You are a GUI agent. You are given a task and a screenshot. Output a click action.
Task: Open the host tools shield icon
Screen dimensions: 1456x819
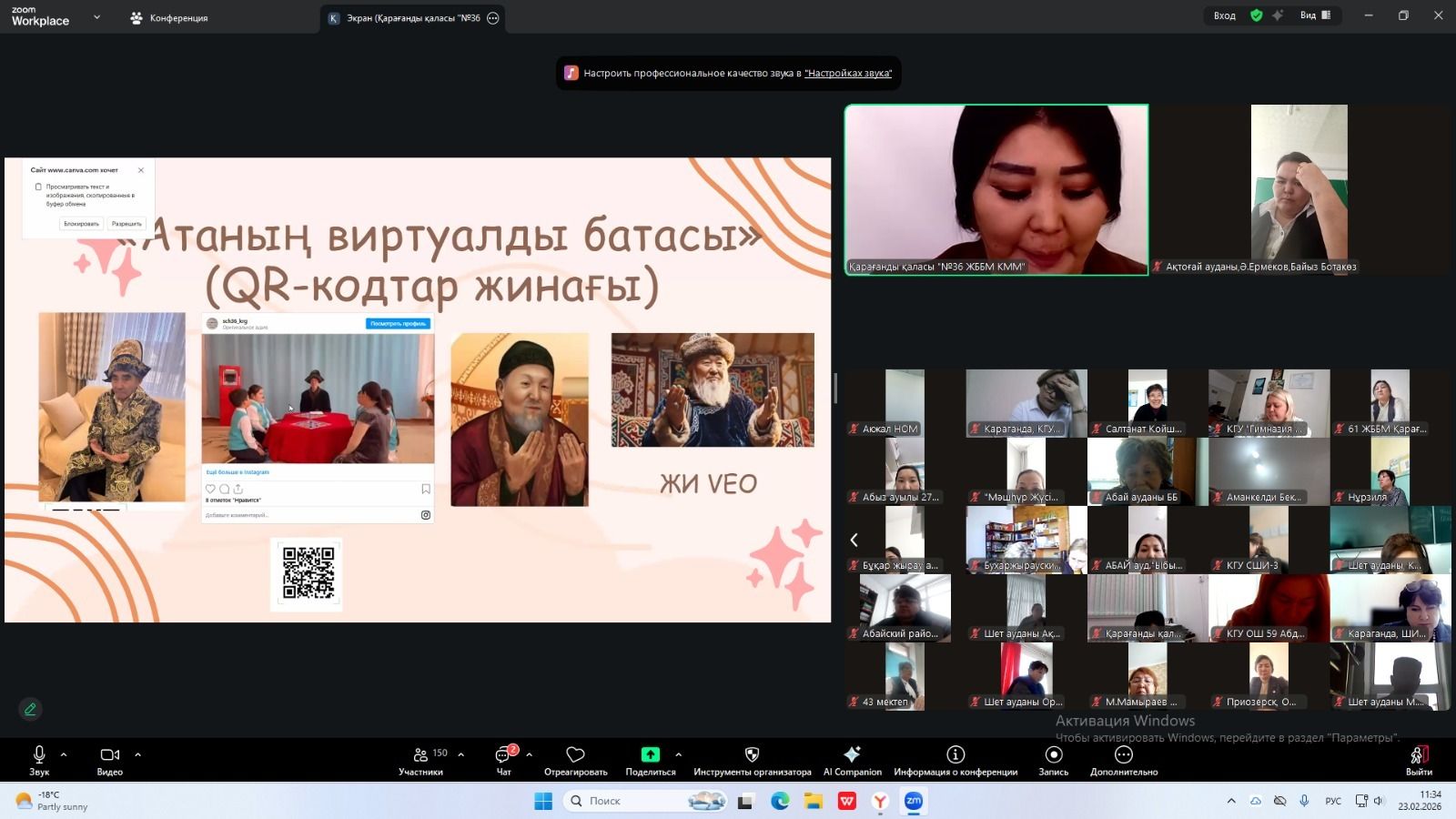point(752,754)
